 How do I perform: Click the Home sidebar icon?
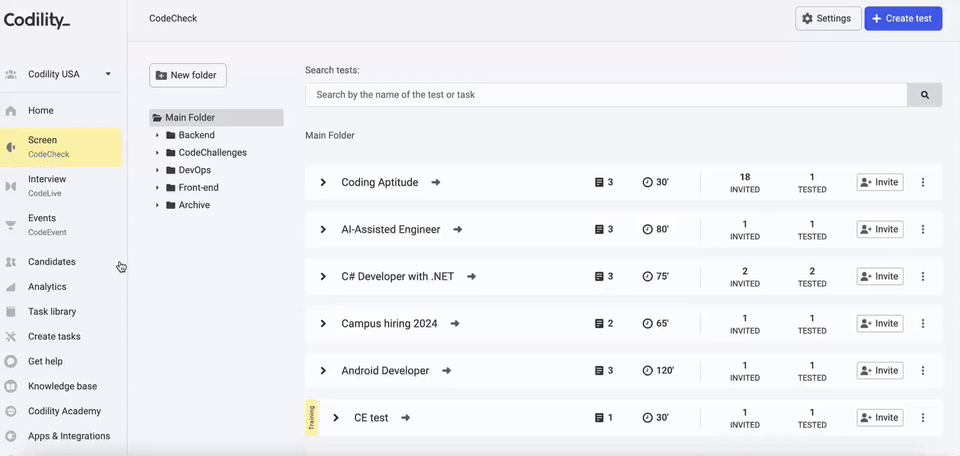[10, 111]
